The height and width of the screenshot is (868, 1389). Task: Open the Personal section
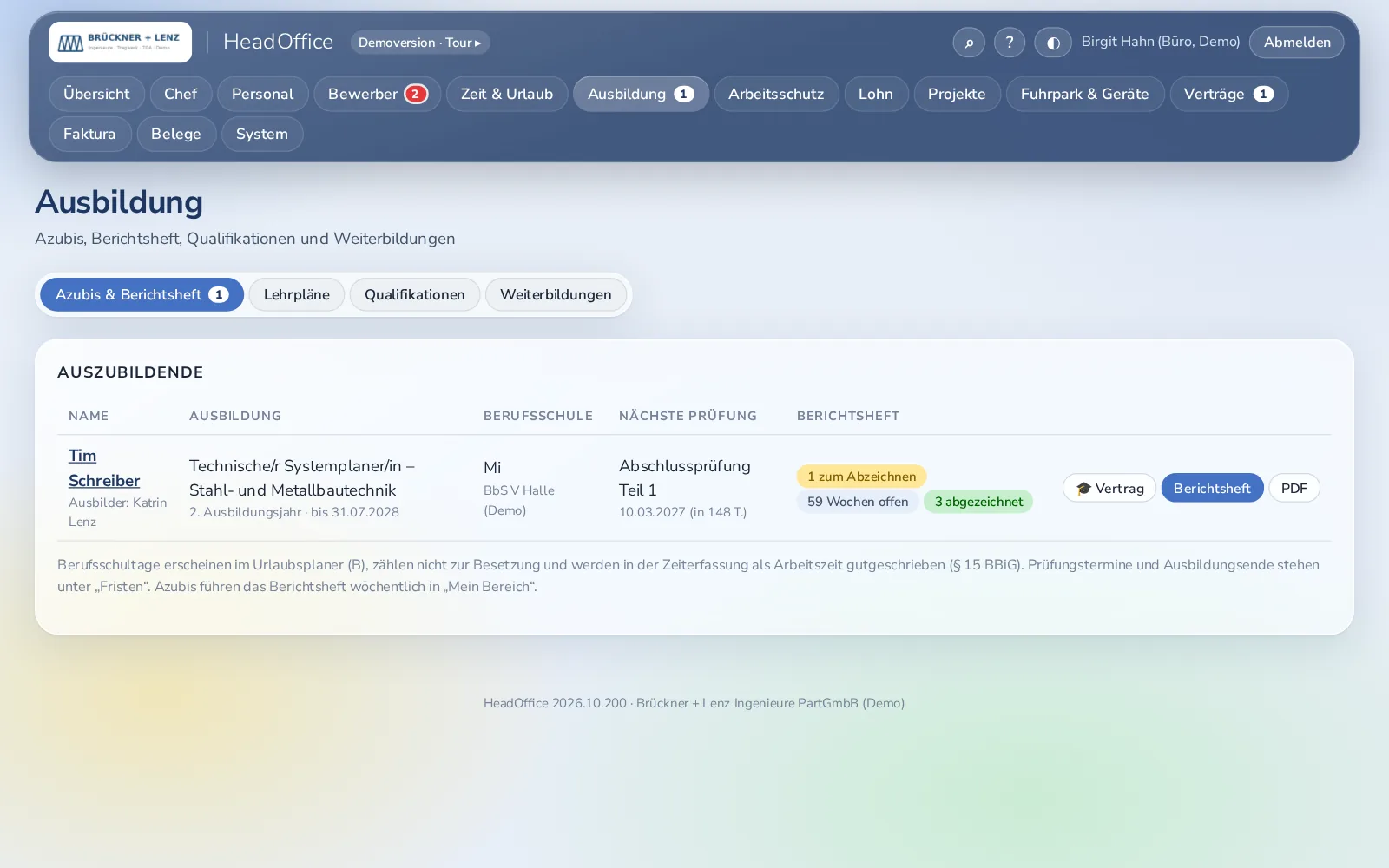click(263, 94)
